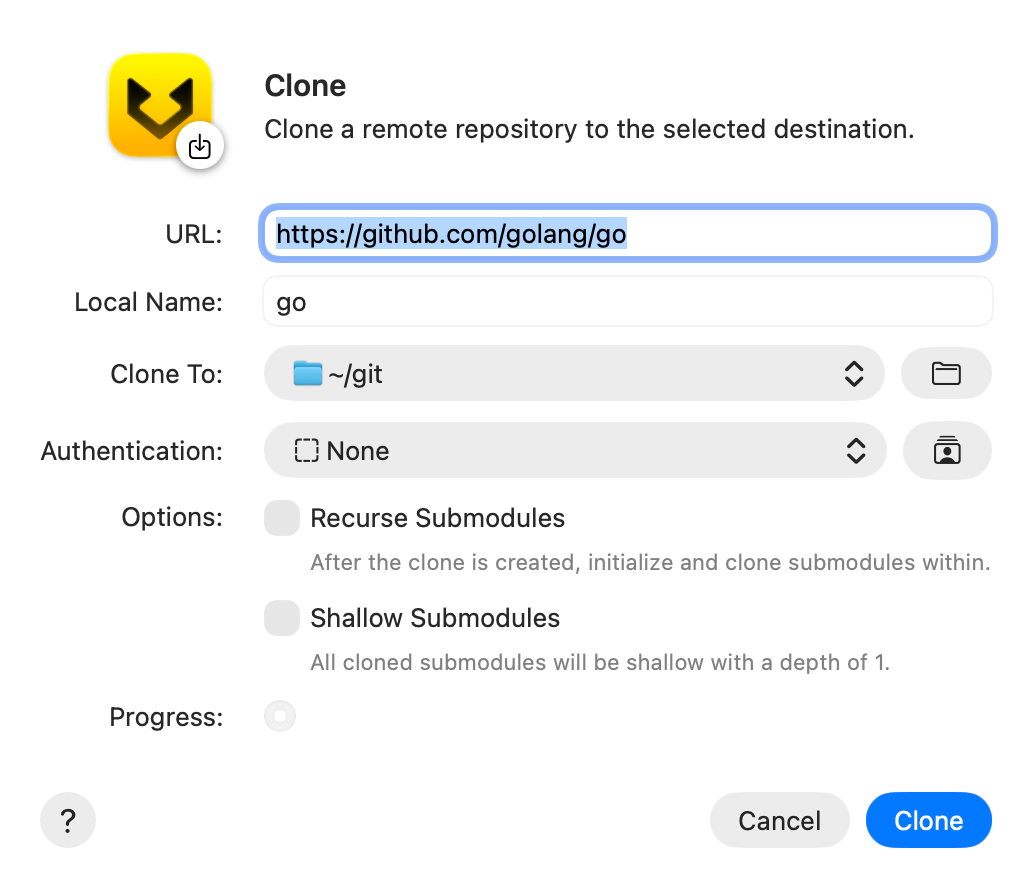Cancel the clone dialog

coord(779,820)
